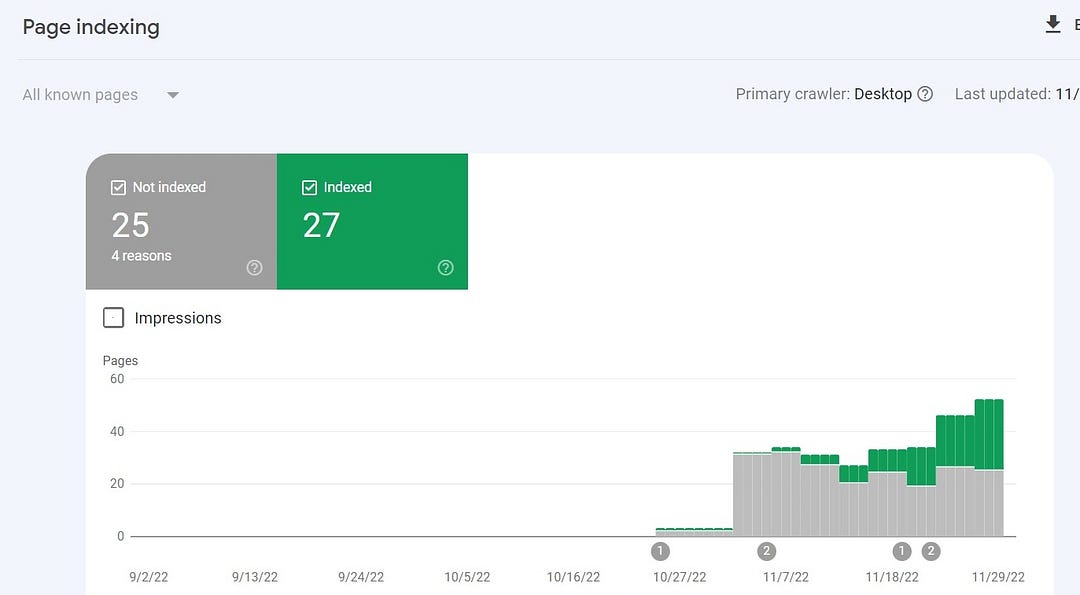Open help icon on Not indexed card
This screenshot has width=1080, height=595.
254,267
